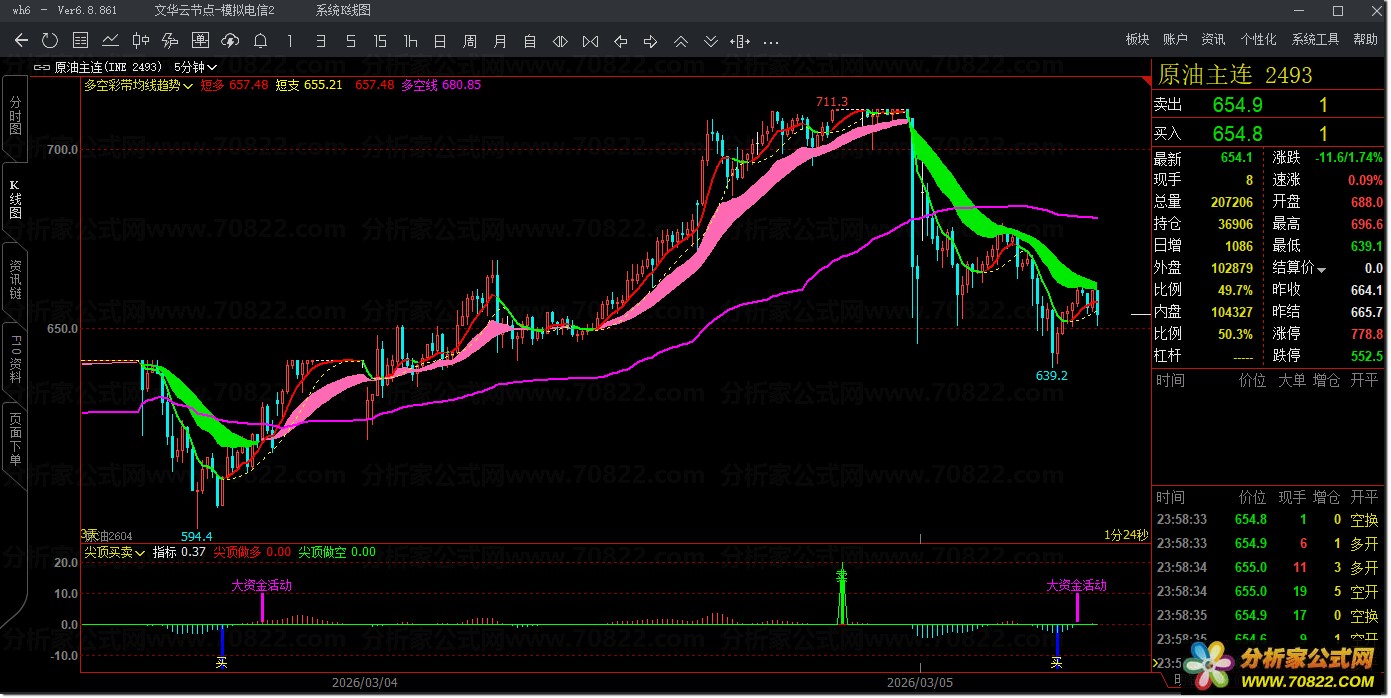Viewport: 1391px width, 698px height.
Task: Switch to the K线图 side tab
Action: click(x=15, y=200)
